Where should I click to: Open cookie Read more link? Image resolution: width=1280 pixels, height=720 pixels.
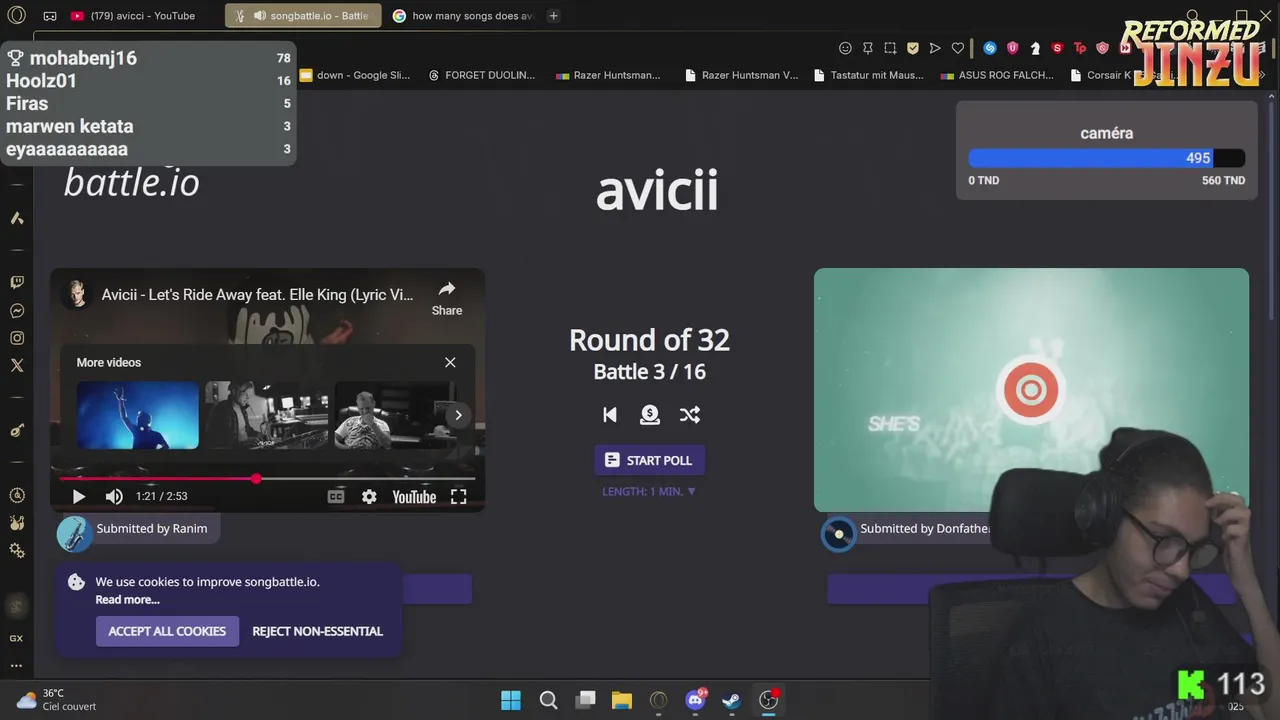[x=127, y=599]
